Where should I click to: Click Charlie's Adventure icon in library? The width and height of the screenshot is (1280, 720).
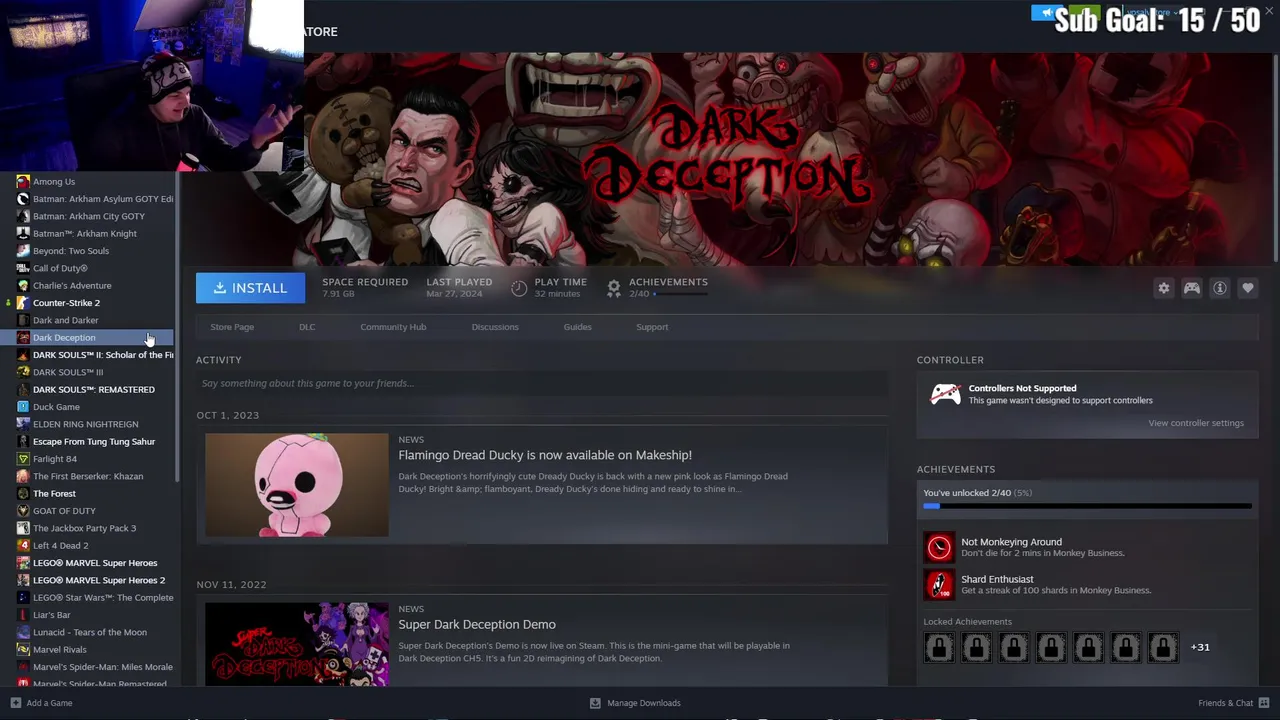23,286
